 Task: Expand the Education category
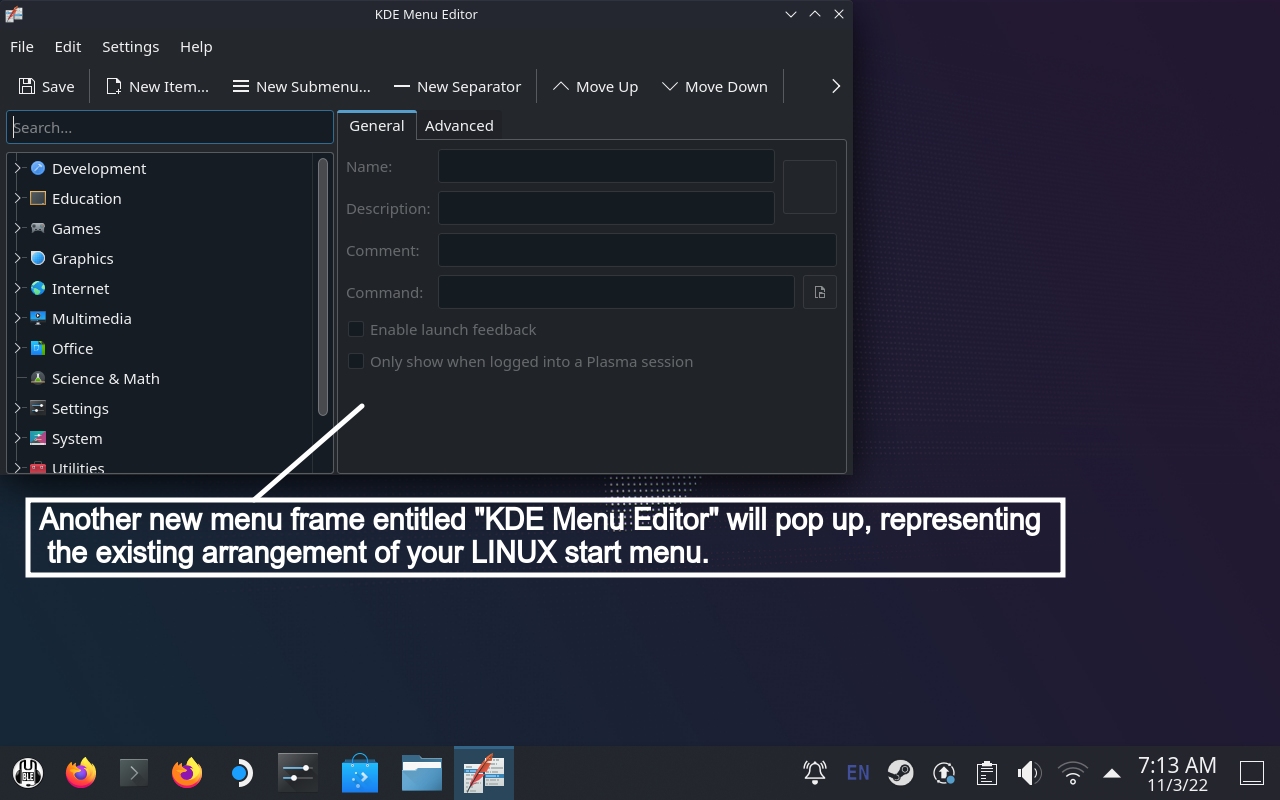(18, 198)
